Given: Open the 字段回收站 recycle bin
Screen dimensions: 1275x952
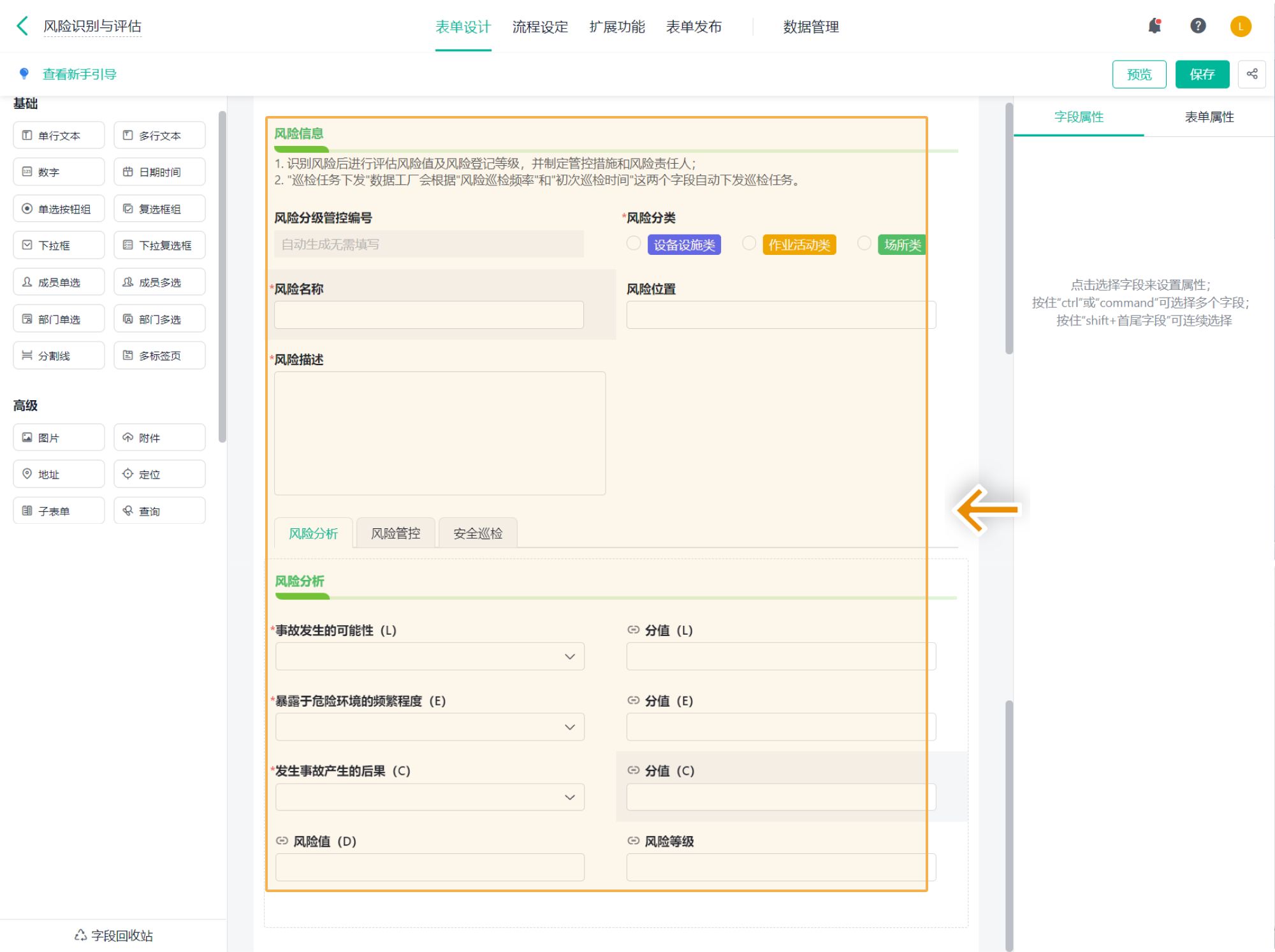Looking at the screenshot, I should (x=113, y=935).
